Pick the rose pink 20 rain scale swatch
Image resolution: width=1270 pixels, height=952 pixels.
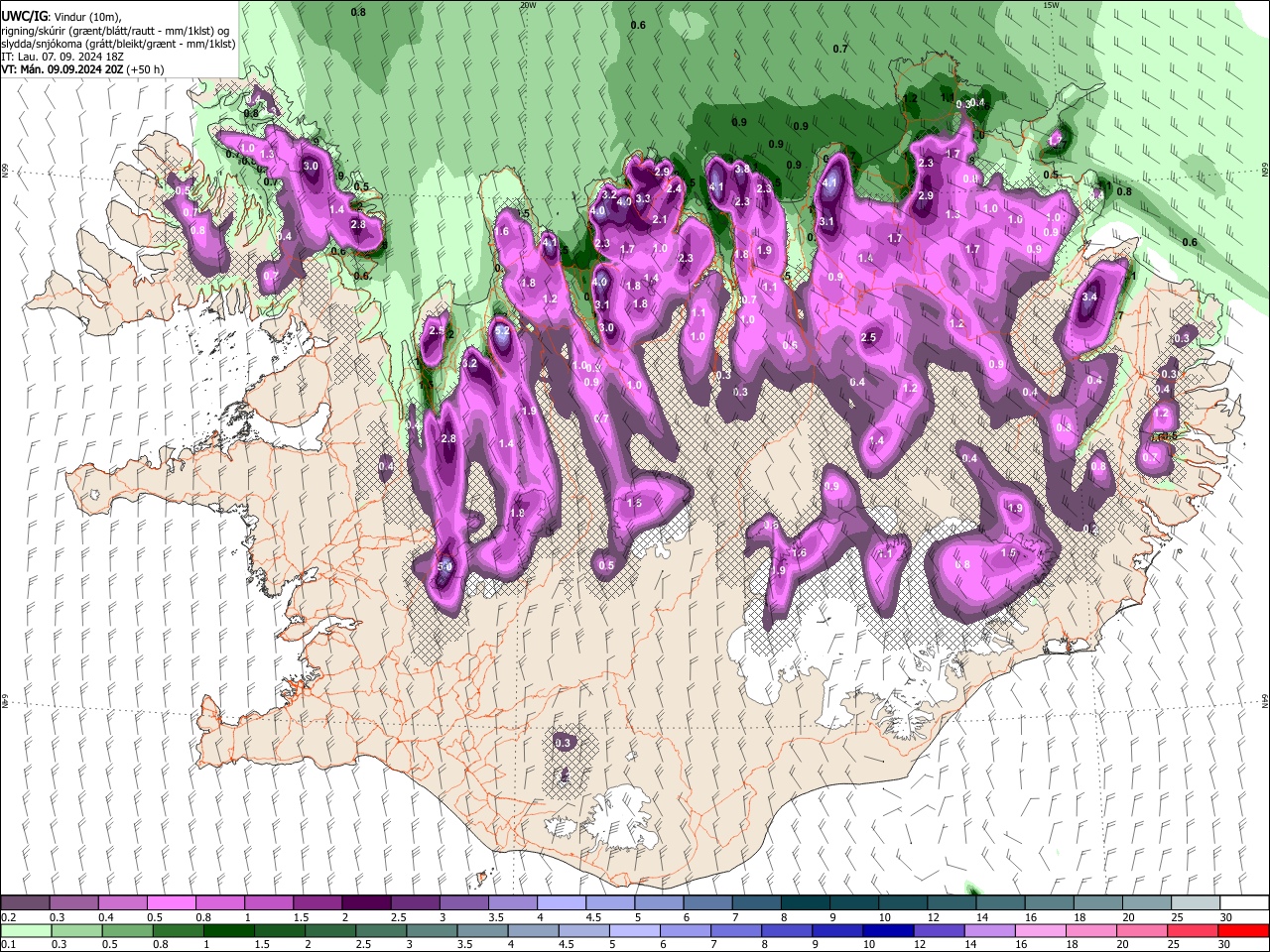(1141, 930)
